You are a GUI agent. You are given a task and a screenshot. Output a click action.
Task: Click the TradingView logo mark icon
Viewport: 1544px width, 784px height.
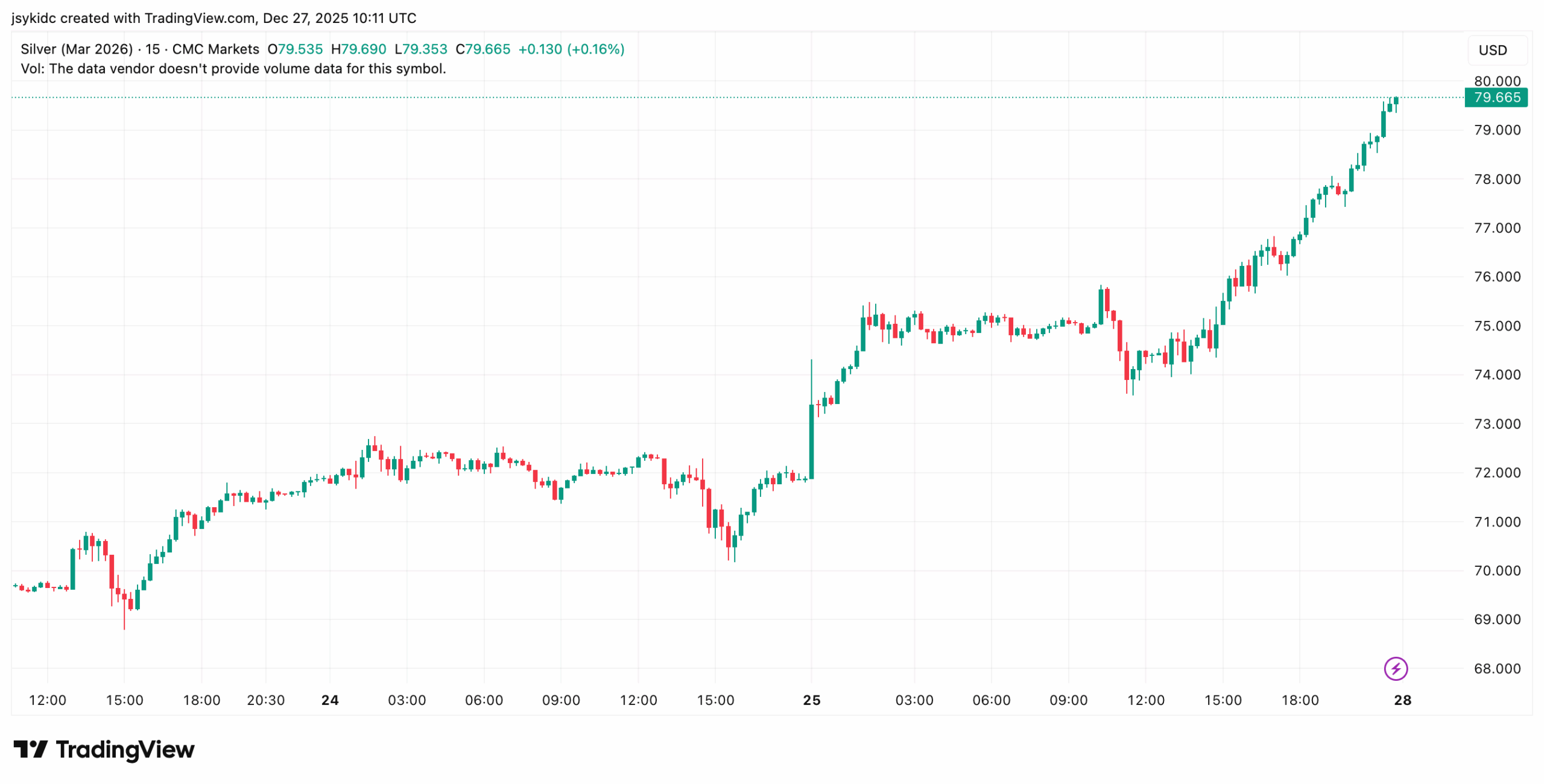tap(30, 749)
